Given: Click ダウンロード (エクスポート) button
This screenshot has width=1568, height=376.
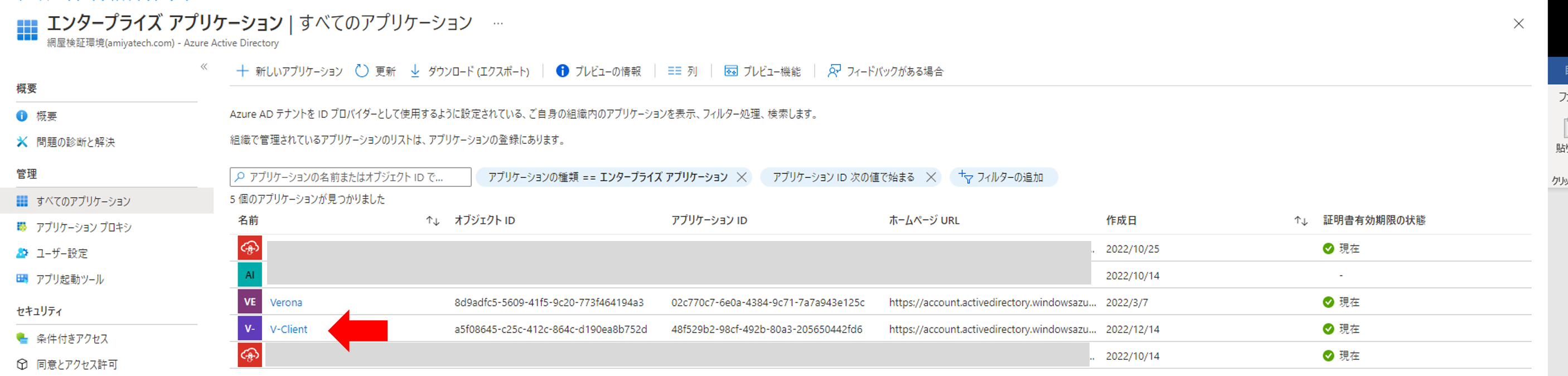Looking at the screenshot, I should 469,71.
